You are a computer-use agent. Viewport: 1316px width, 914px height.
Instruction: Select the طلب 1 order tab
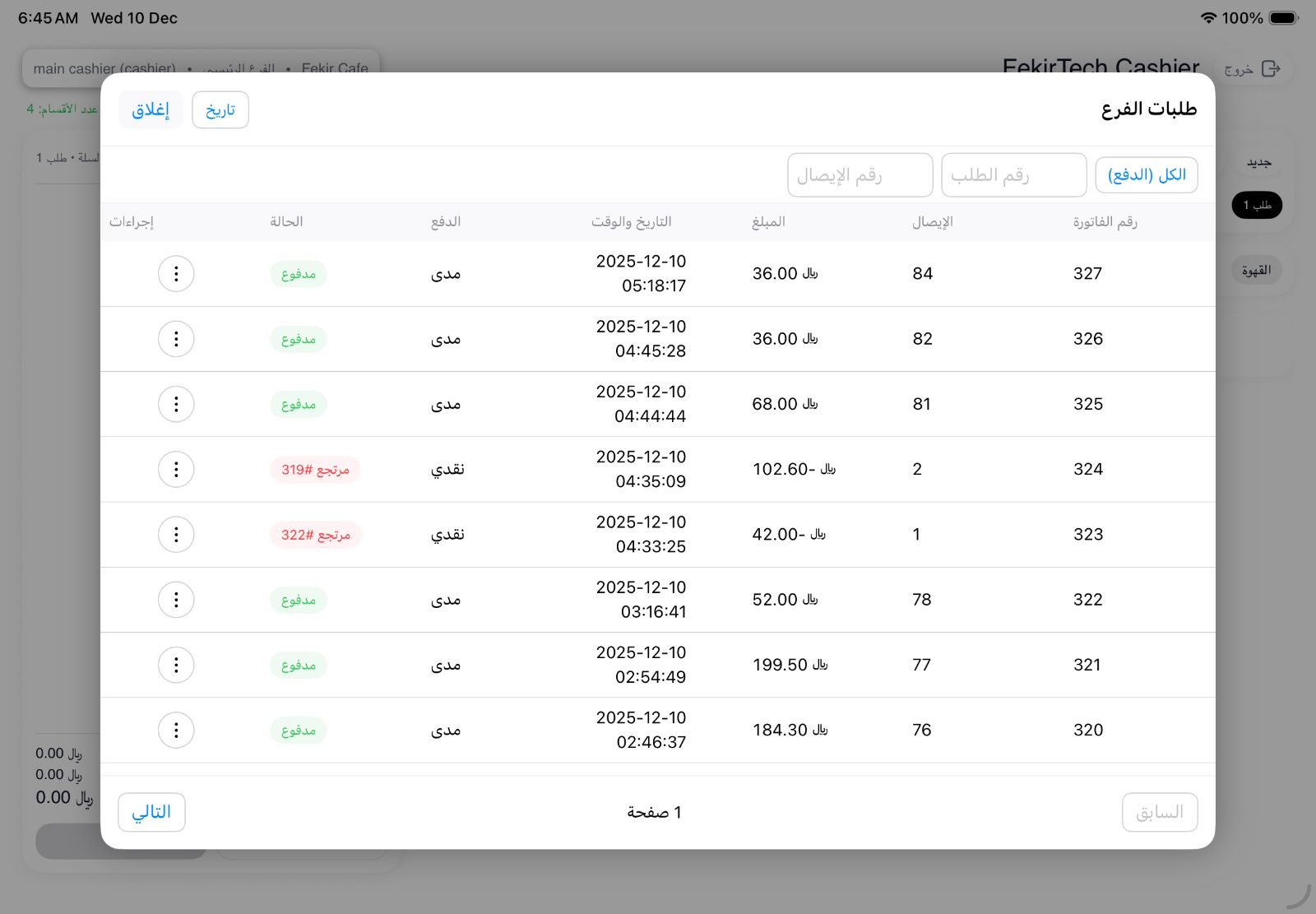pos(1257,205)
